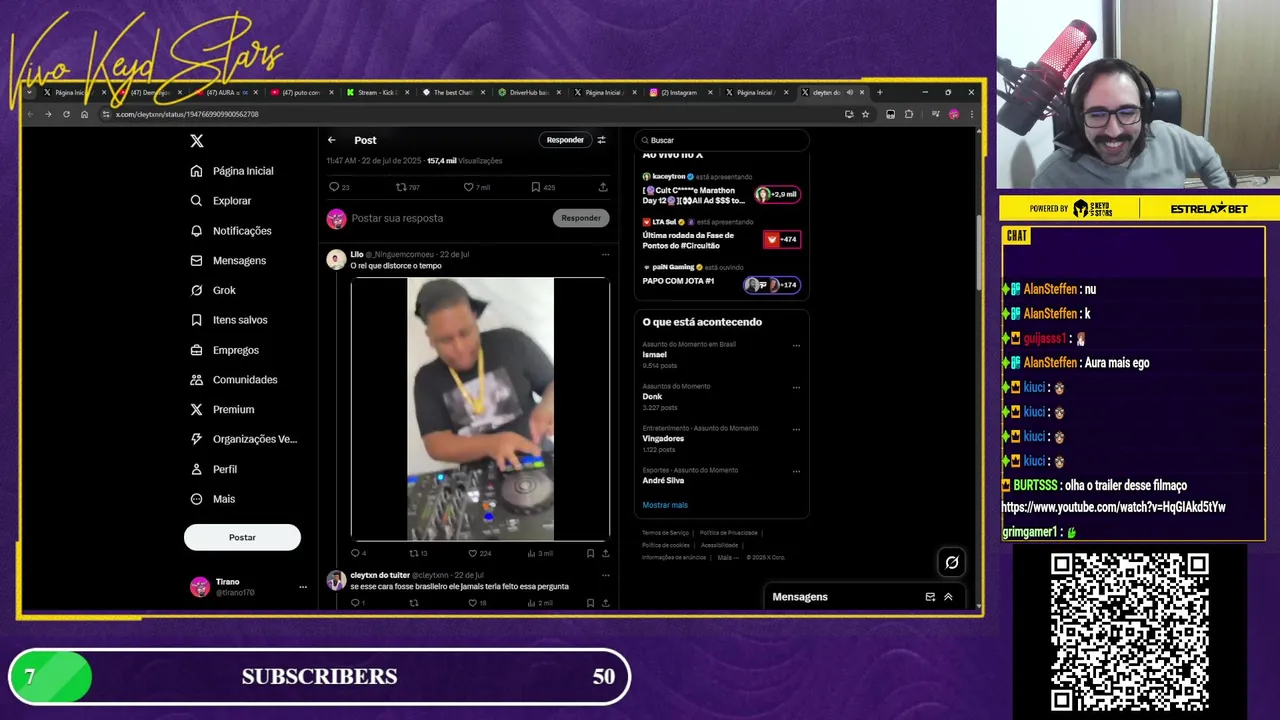The height and width of the screenshot is (720, 1280).
Task: Open options dots on cleytxn do tuiter reply
Action: (x=605, y=576)
